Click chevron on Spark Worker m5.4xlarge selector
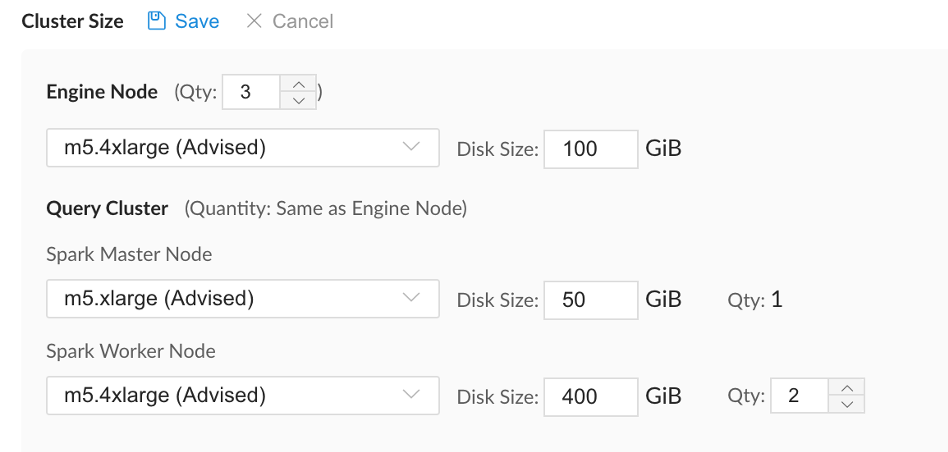948x452 pixels. point(411,394)
